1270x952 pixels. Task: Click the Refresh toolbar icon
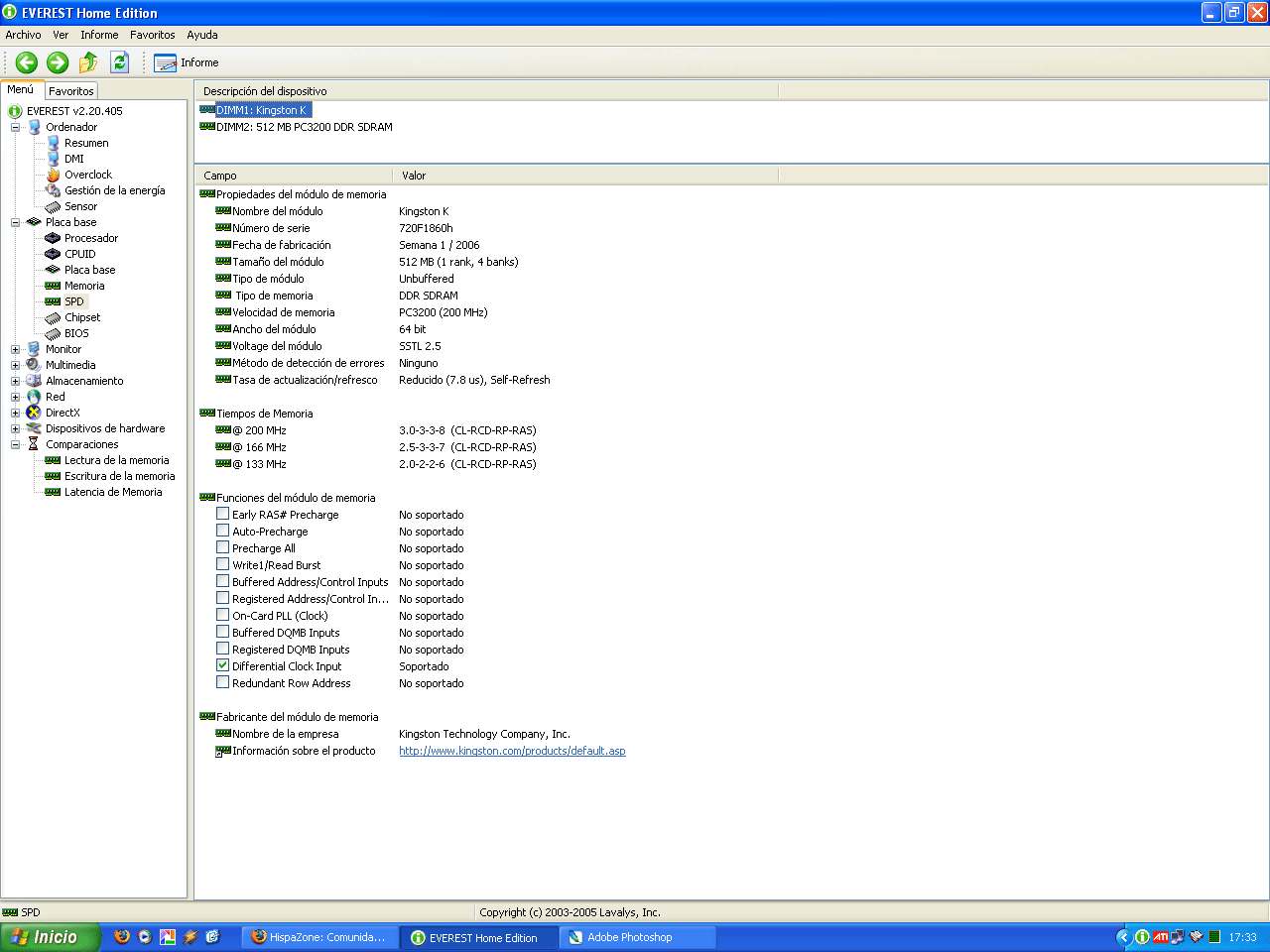pyautogui.click(x=119, y=62)
